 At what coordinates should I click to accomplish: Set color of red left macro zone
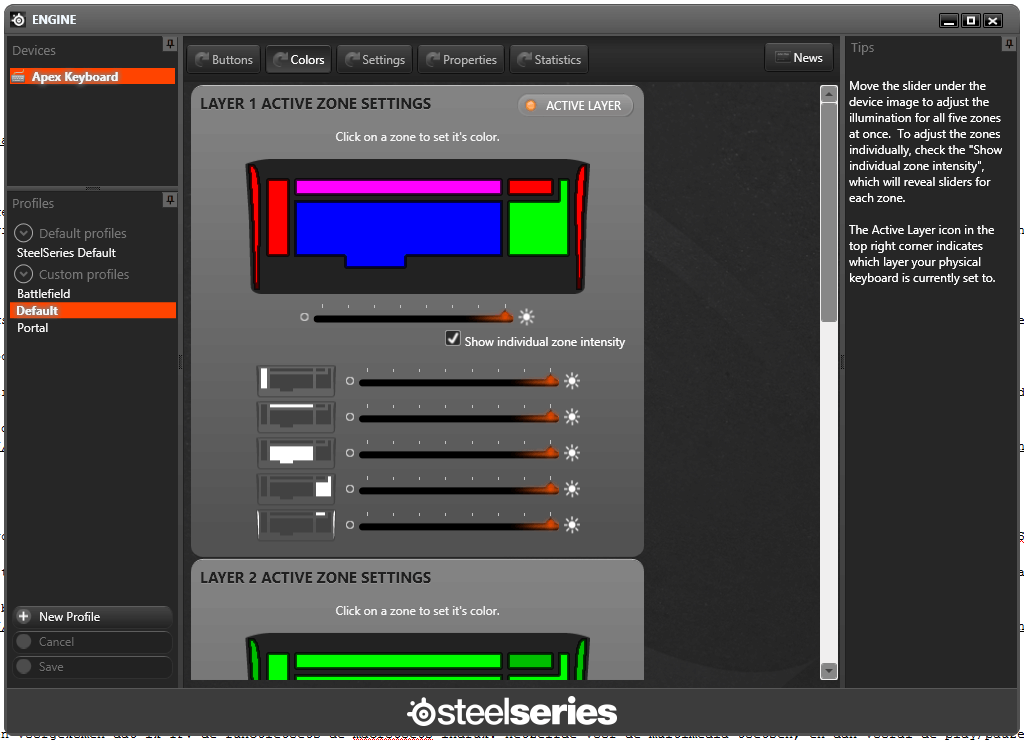[278, 217]
